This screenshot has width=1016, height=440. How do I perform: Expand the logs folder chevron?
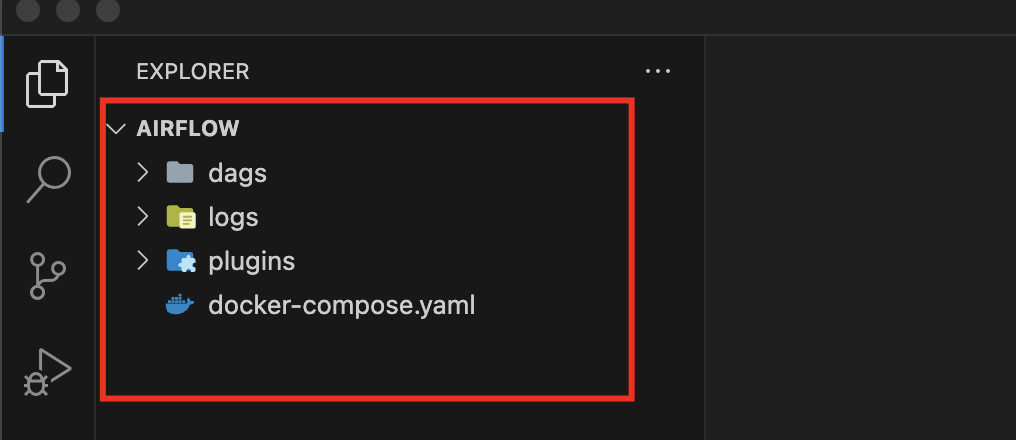(x=143, y=216)
